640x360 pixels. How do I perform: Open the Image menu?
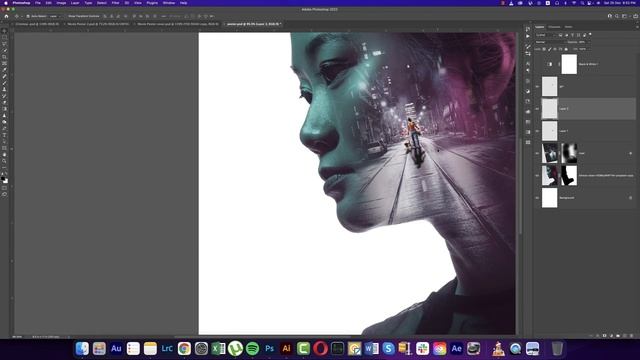point(61,3)
